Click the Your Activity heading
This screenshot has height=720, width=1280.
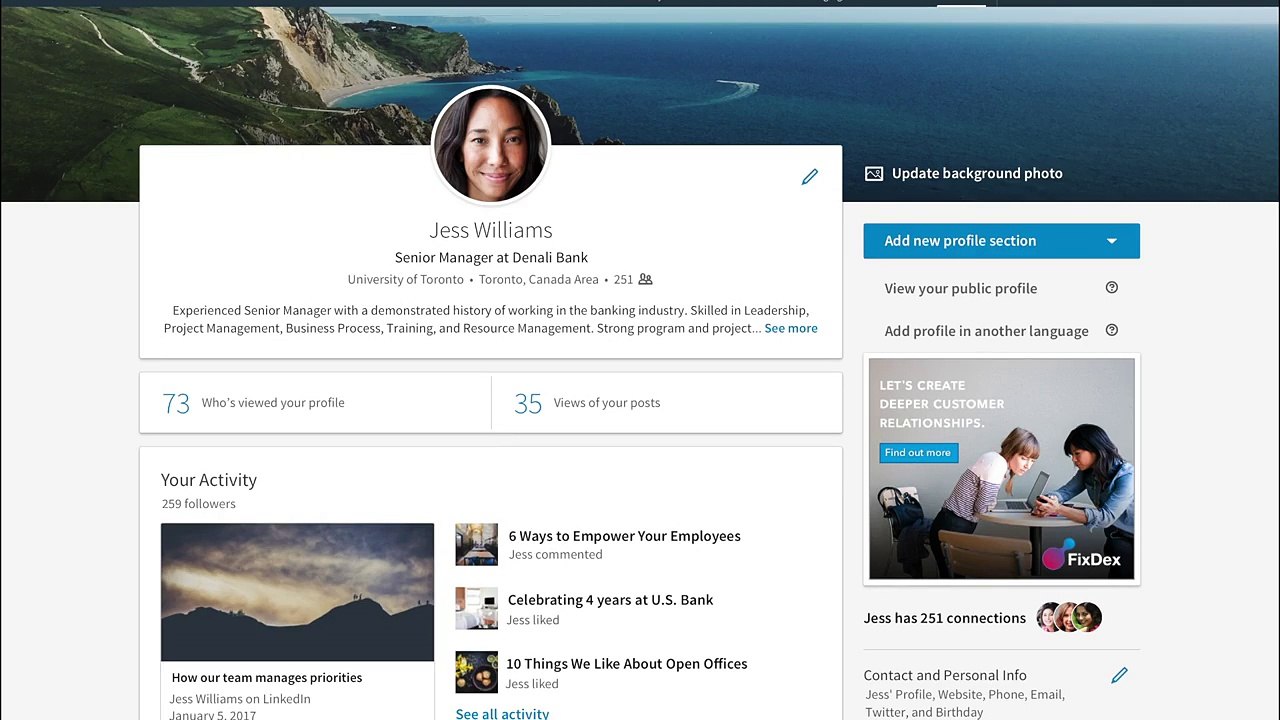click(209, 480)
